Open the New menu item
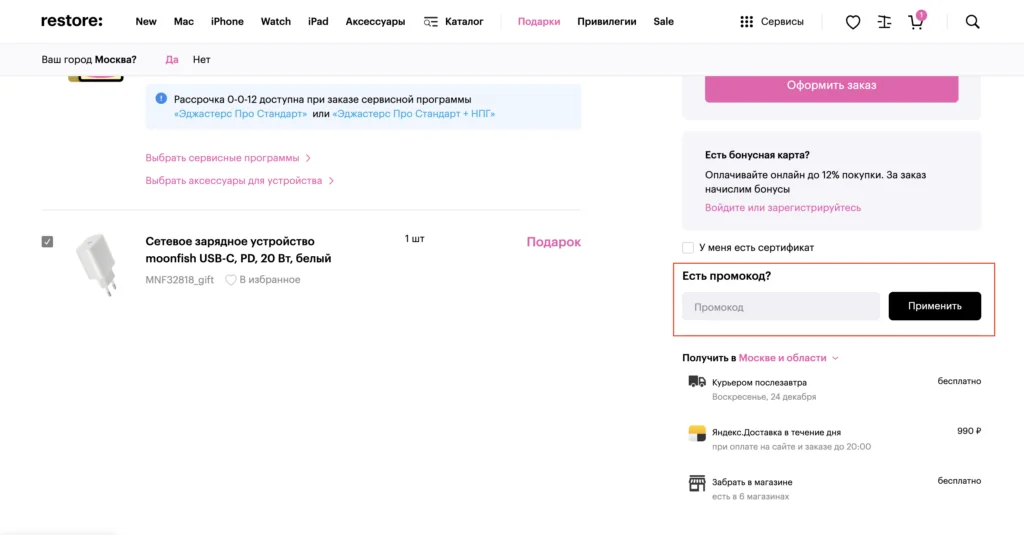 pos(146,22)
